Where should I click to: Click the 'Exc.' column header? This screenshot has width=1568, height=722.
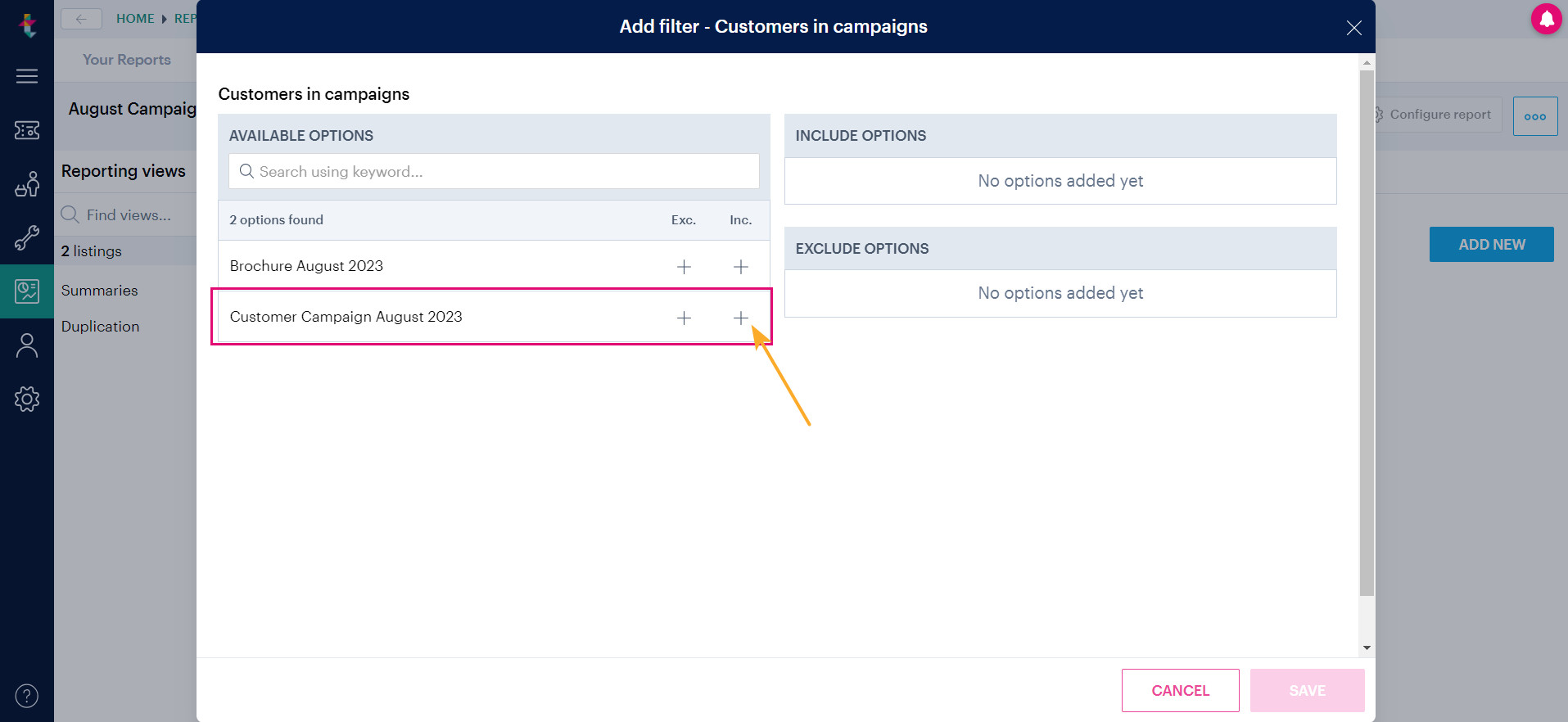(684, 219)
